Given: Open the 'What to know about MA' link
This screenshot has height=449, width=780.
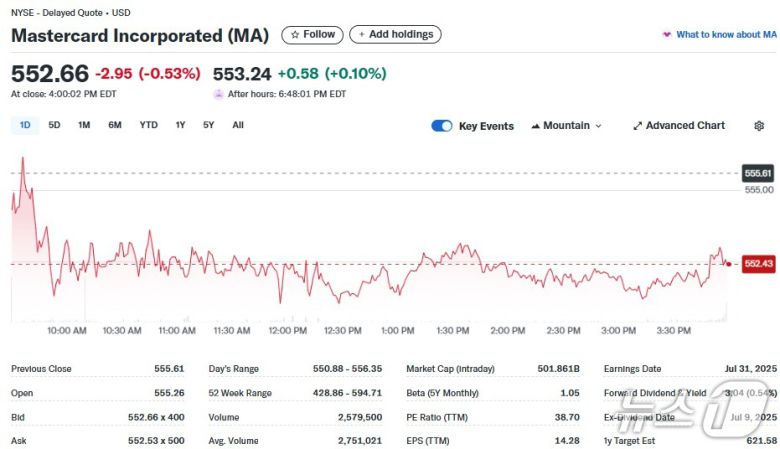Looking at the screenshot, I should point(719,35).
